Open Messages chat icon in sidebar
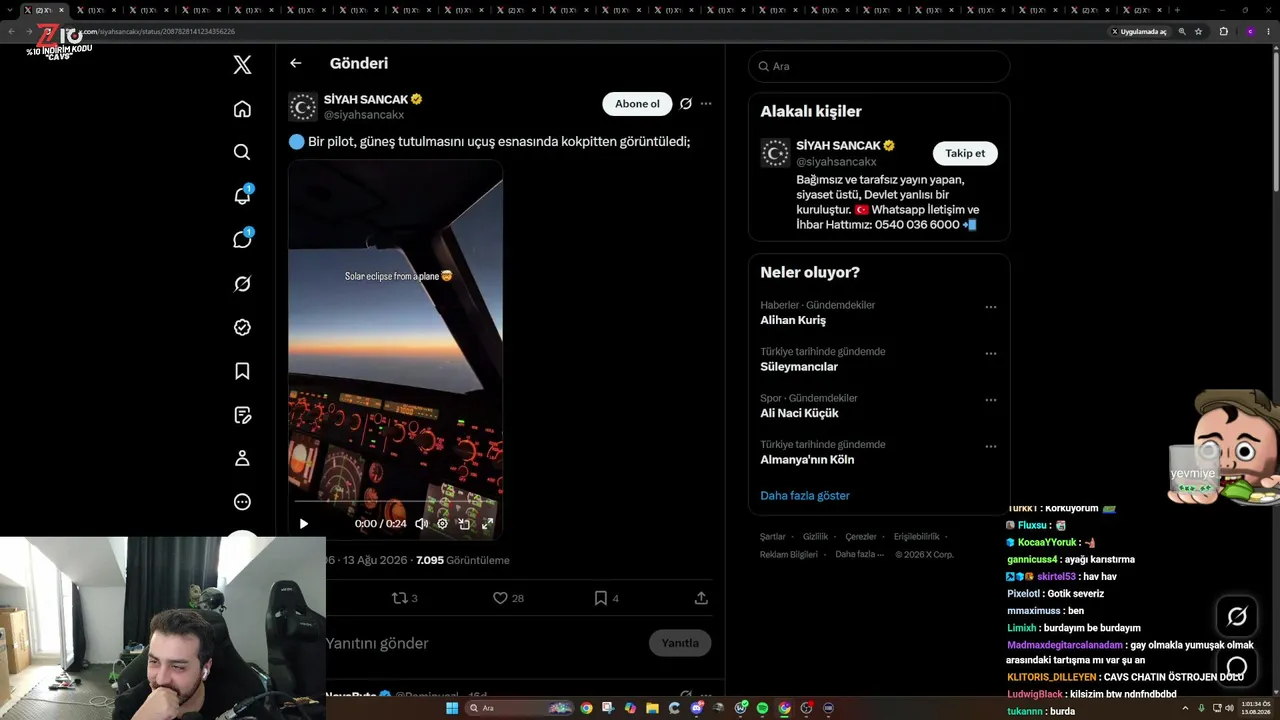This screenshot has width=1280, height=720. click(x=242, y=239)
